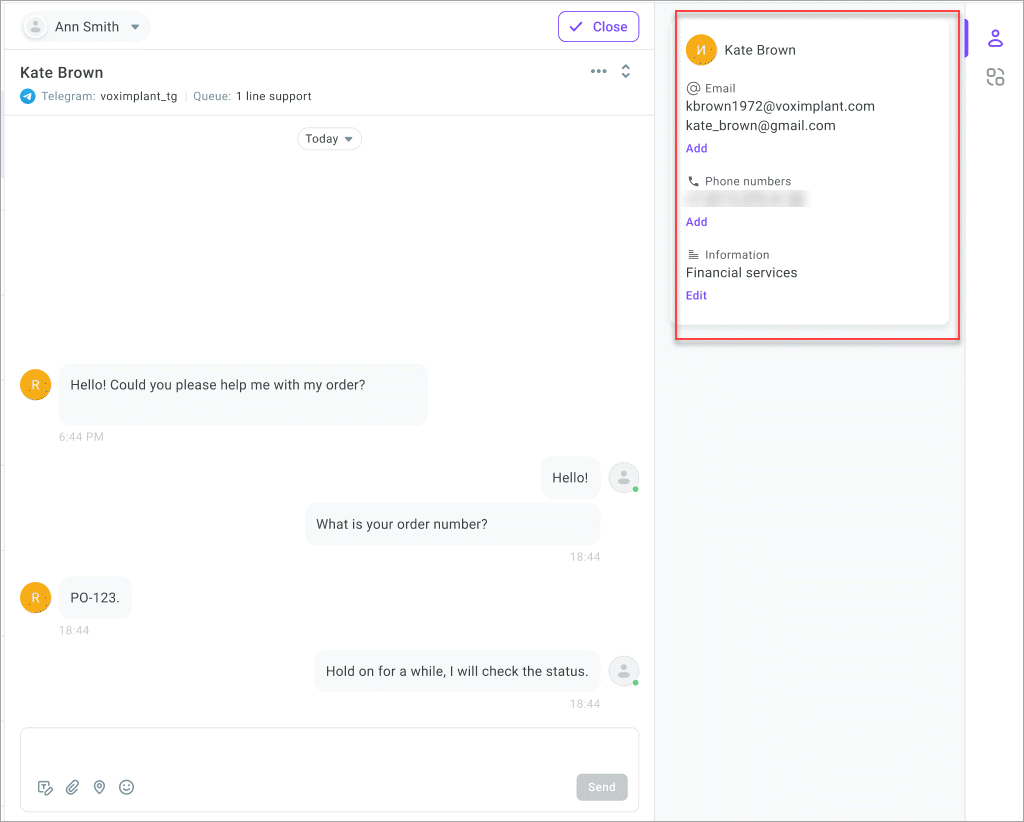Add another email address
Viewport: 1024px width, 822px height.
click(x=696, y=148)
